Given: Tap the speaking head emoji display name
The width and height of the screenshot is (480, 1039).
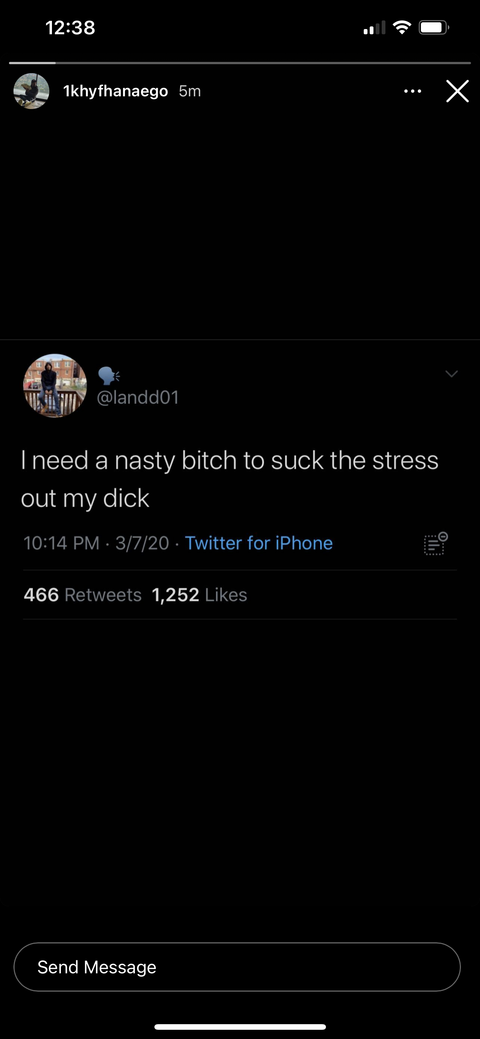Looking at the screenshot, I should tap(108, 376).
